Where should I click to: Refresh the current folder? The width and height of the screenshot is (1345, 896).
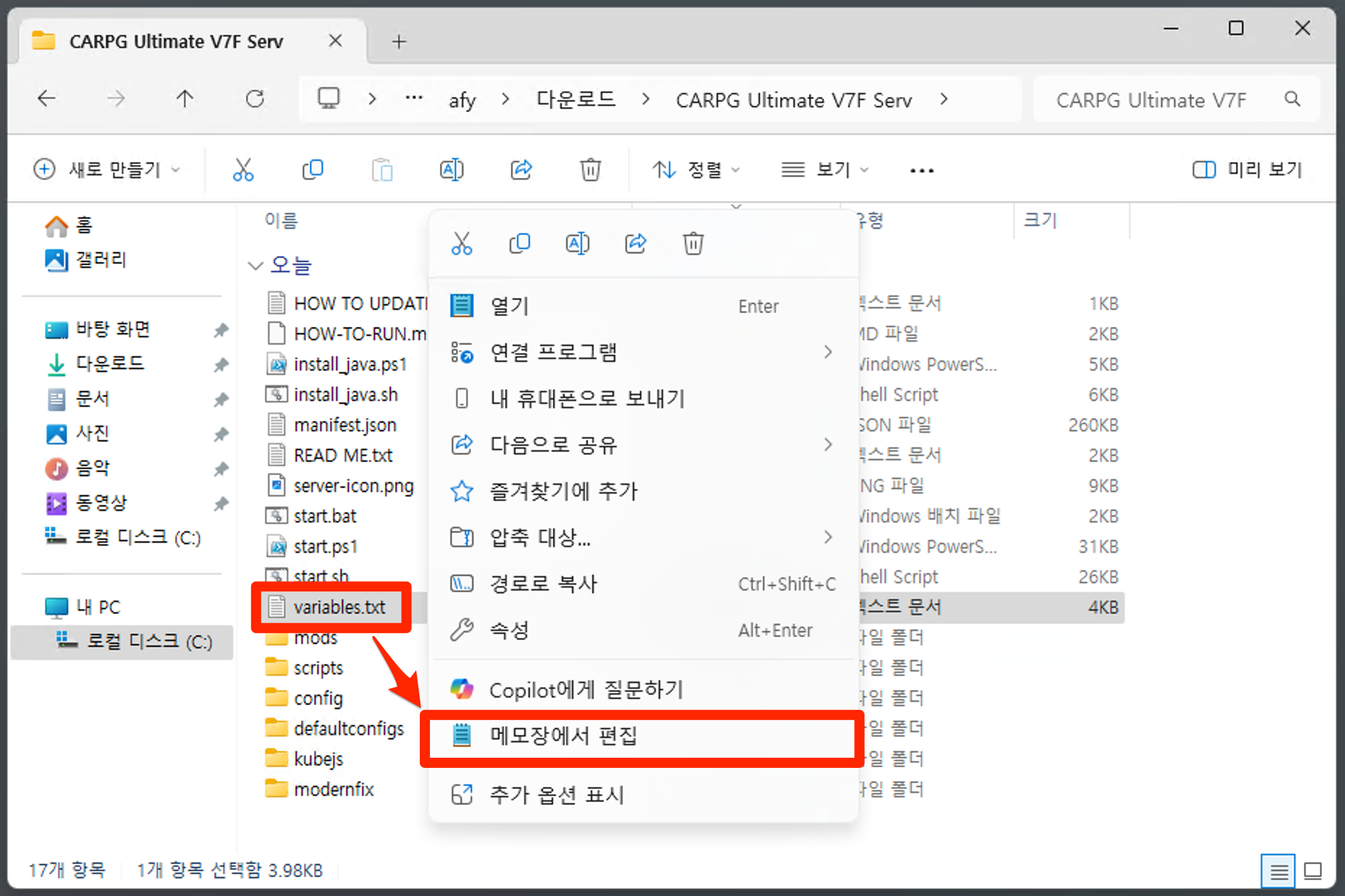[255, 99]
